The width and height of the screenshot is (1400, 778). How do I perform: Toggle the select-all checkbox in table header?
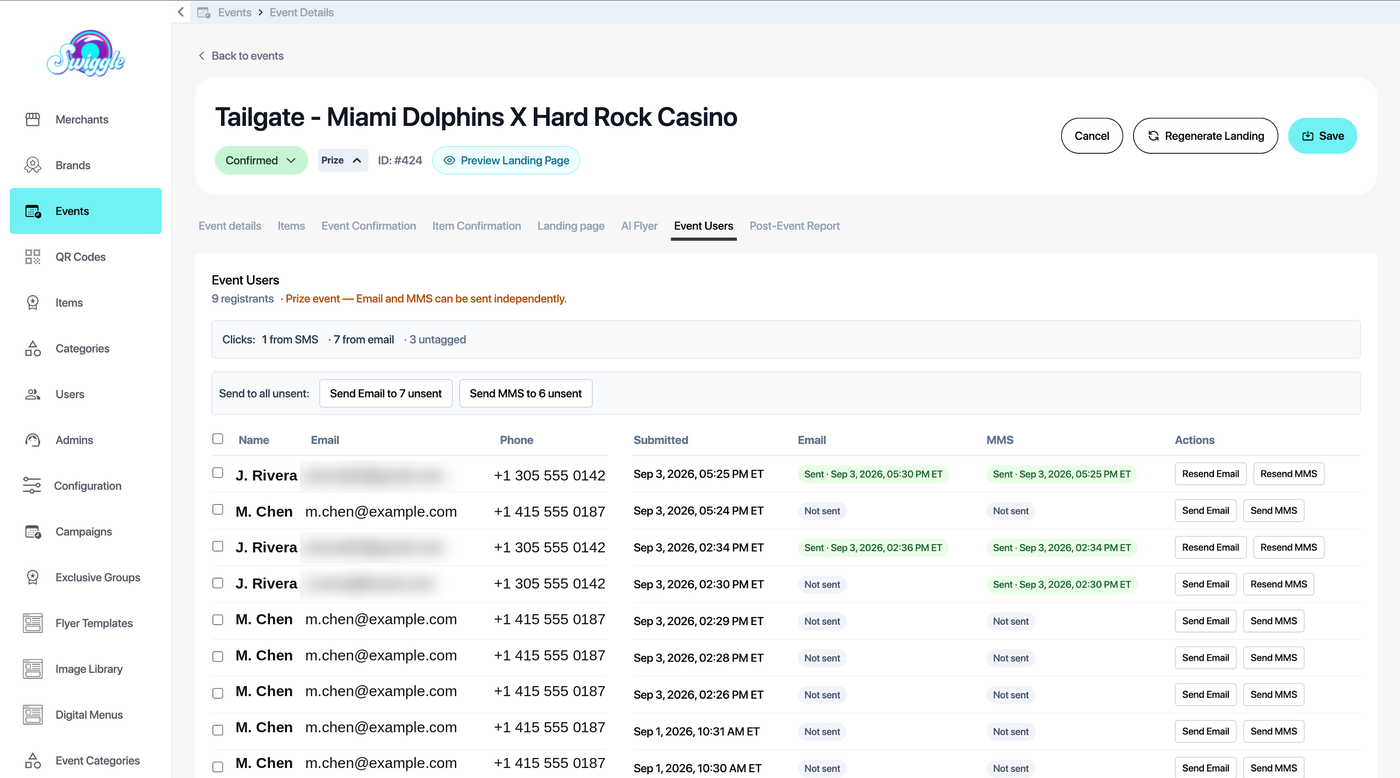218,439
